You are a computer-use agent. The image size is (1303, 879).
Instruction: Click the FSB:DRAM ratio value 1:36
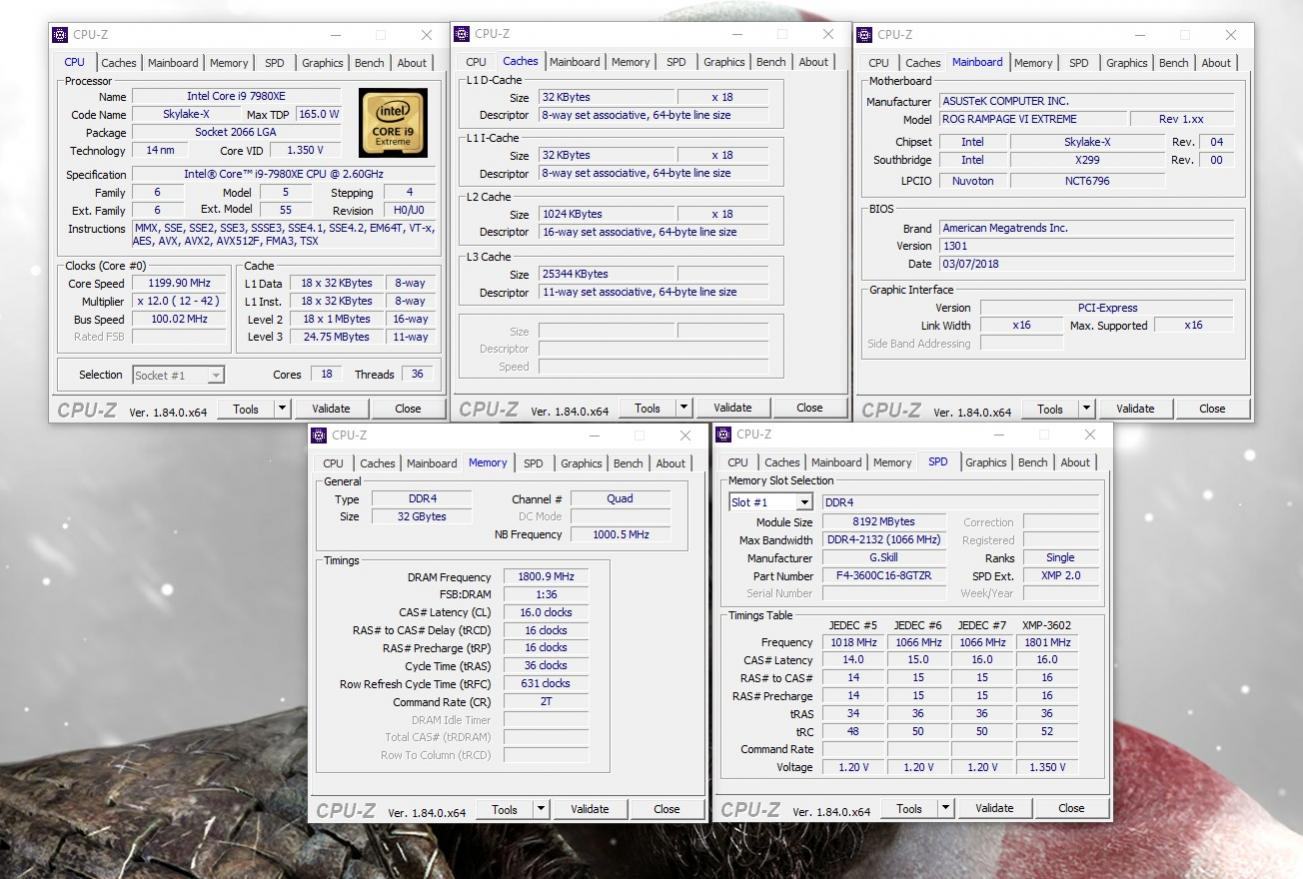(x=545, y=595)
